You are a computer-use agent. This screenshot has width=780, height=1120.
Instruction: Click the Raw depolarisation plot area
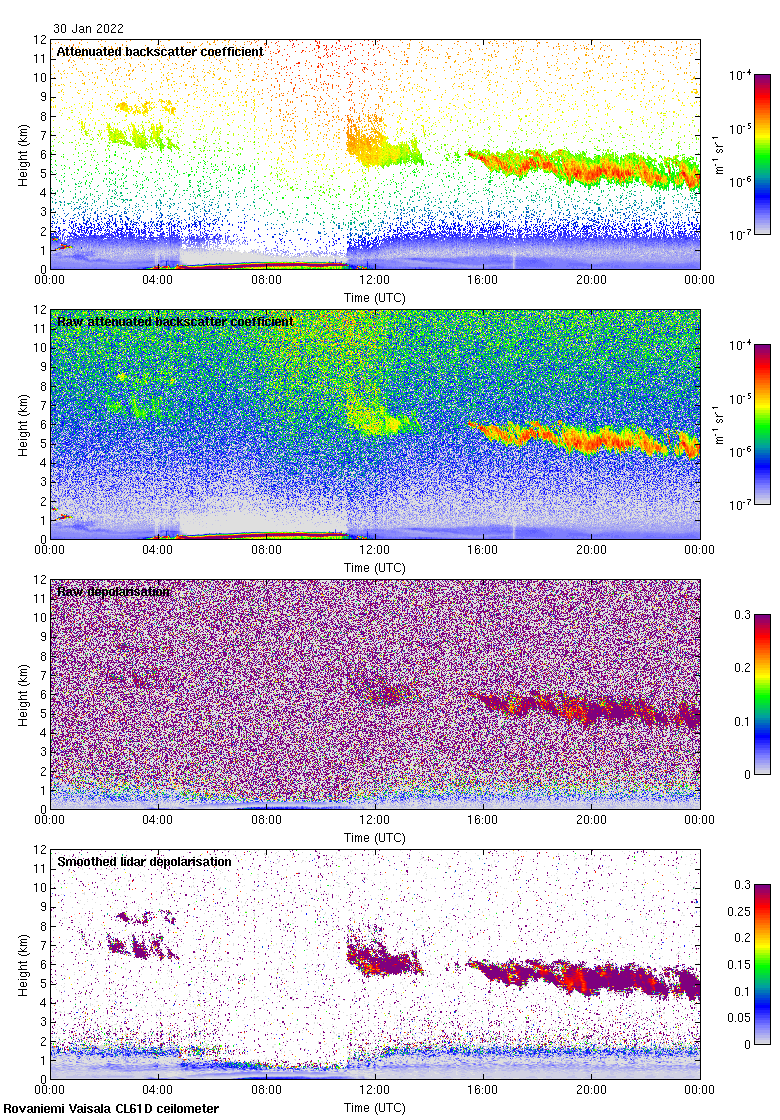click(x=374, y=694)
